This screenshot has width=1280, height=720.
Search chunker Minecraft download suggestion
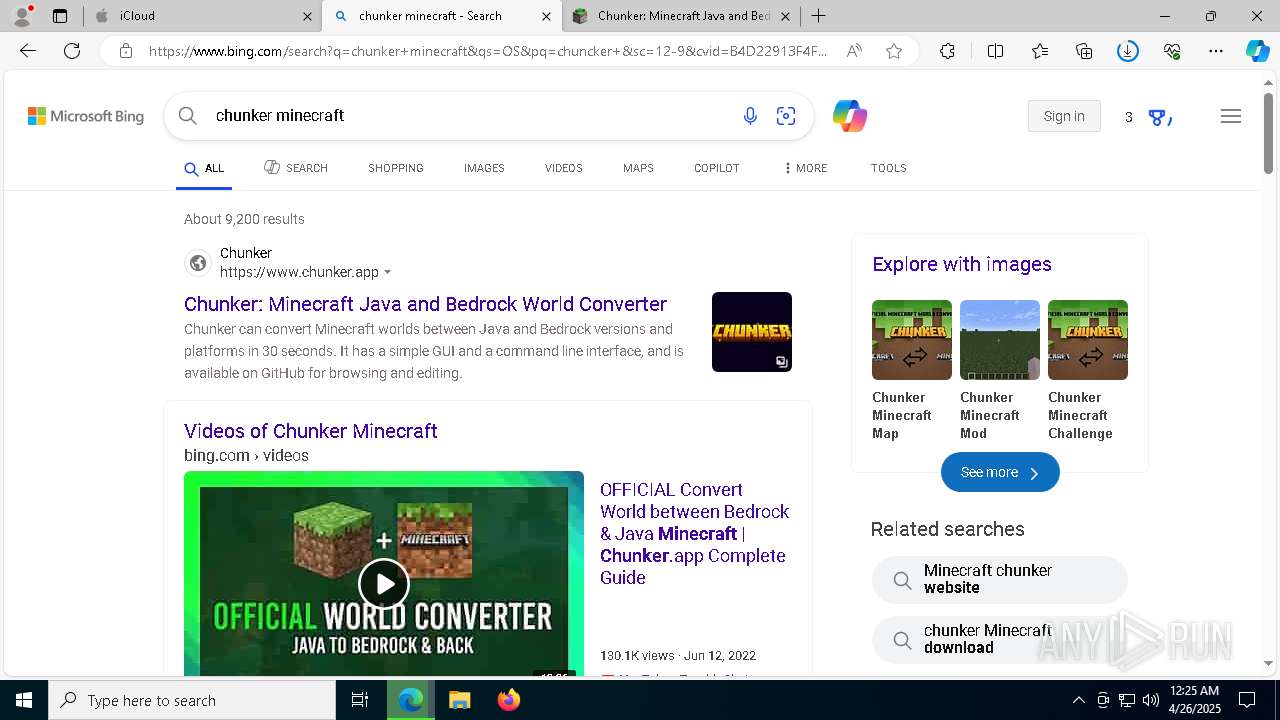[1000, 639]
